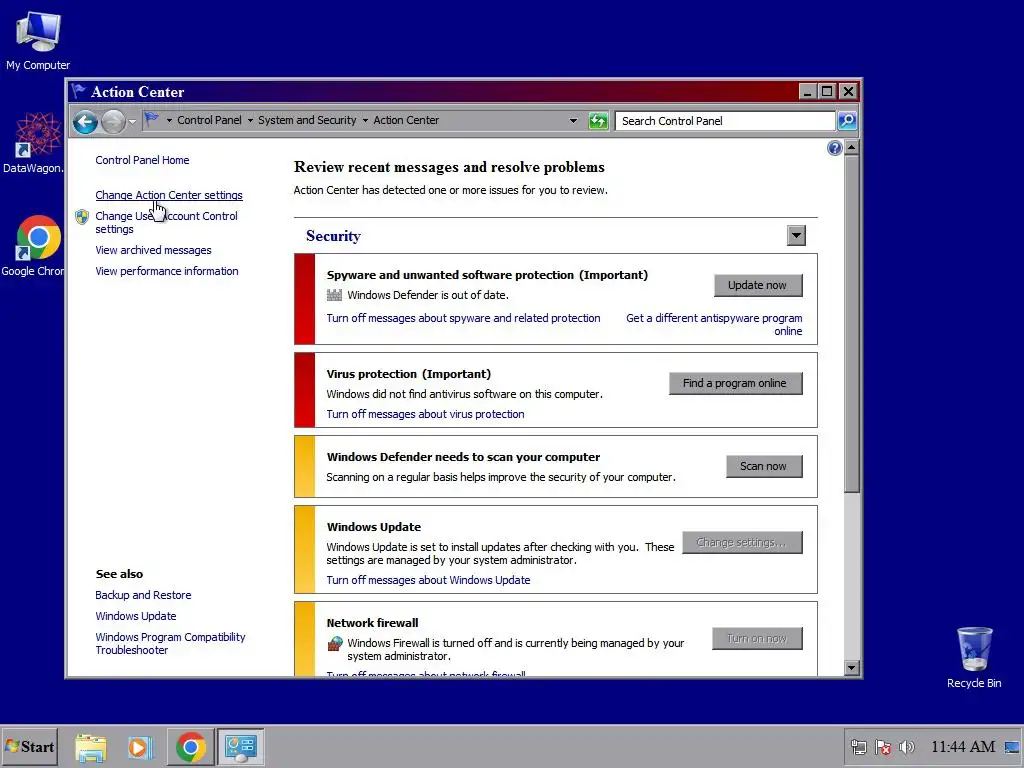Click the scroll up arrow of the scrollbar

[x=851, y=148]
